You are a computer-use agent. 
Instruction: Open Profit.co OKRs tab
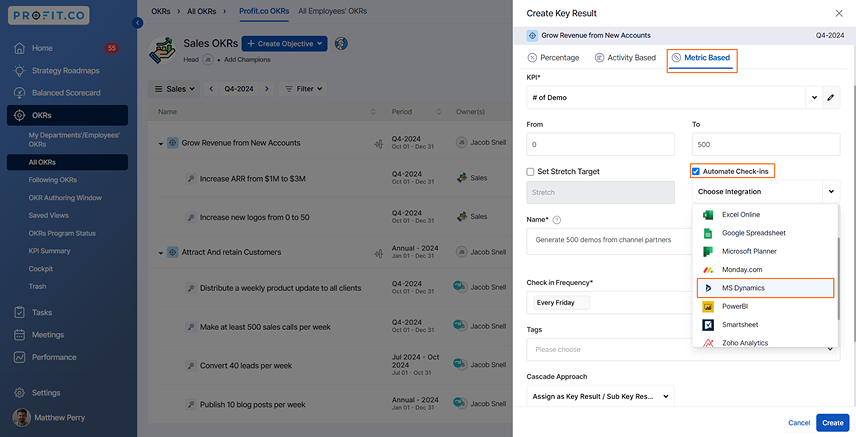tap(264, 11)
